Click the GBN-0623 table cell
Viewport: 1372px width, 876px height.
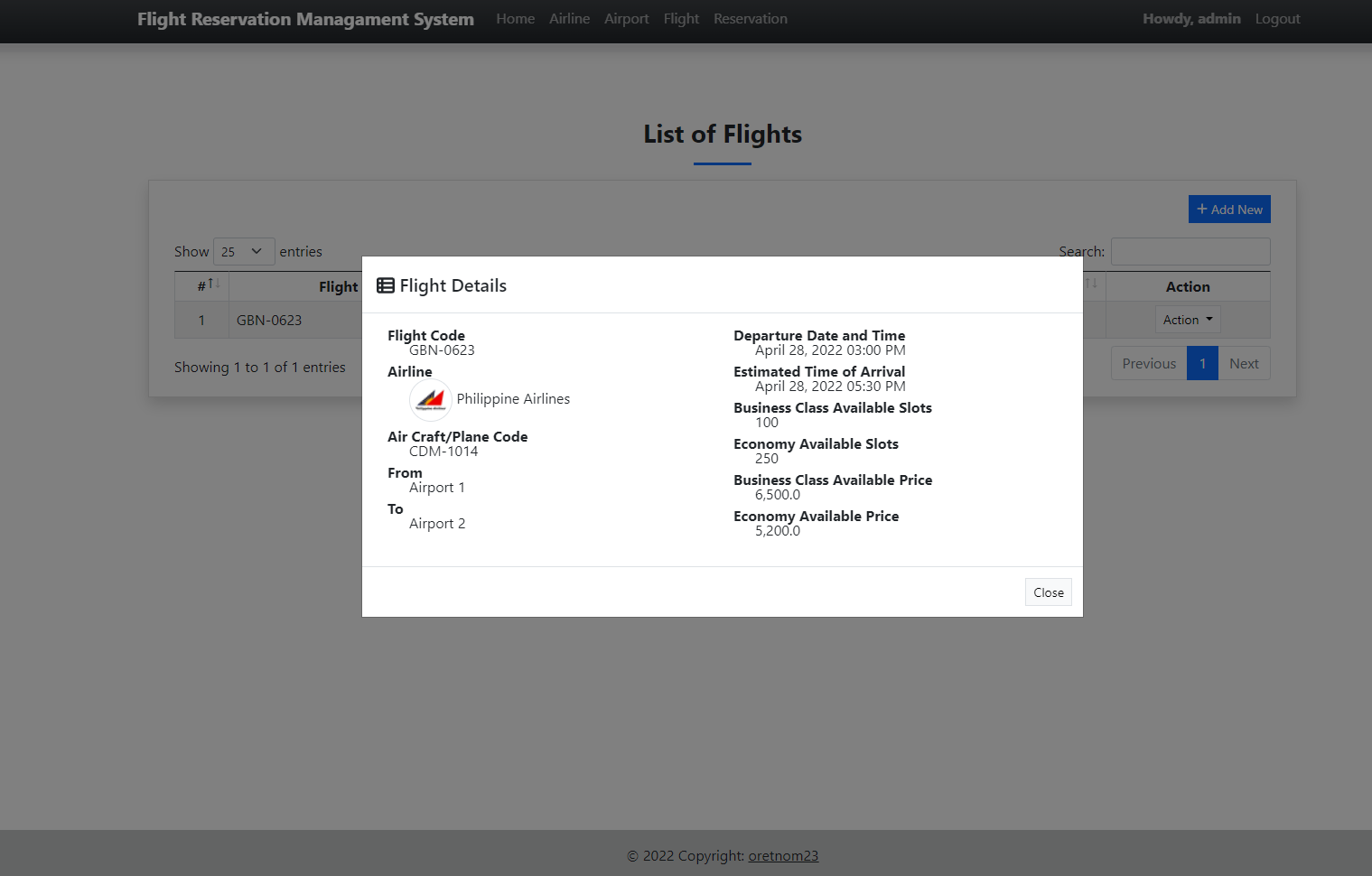pyautogui.click(x=269, y=321)
